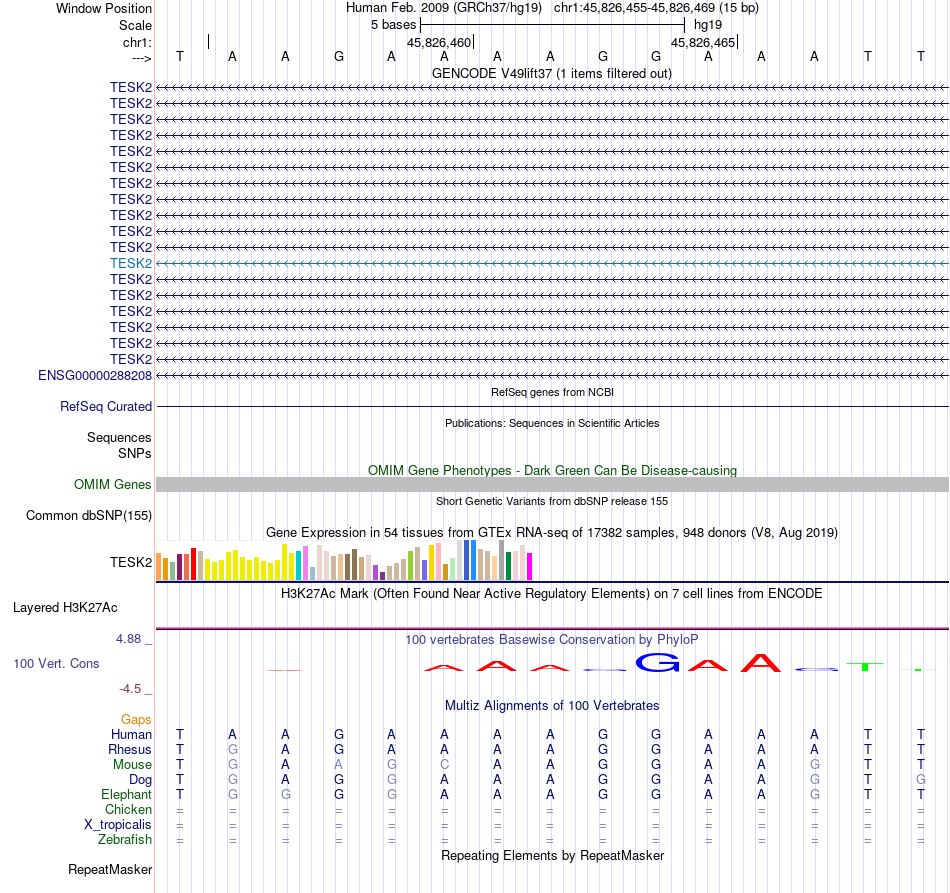Click the GTEx Gene Expression track title
The height and width of the screenshot is (893, 950).
pyautogui.click(x=552, y=533)
